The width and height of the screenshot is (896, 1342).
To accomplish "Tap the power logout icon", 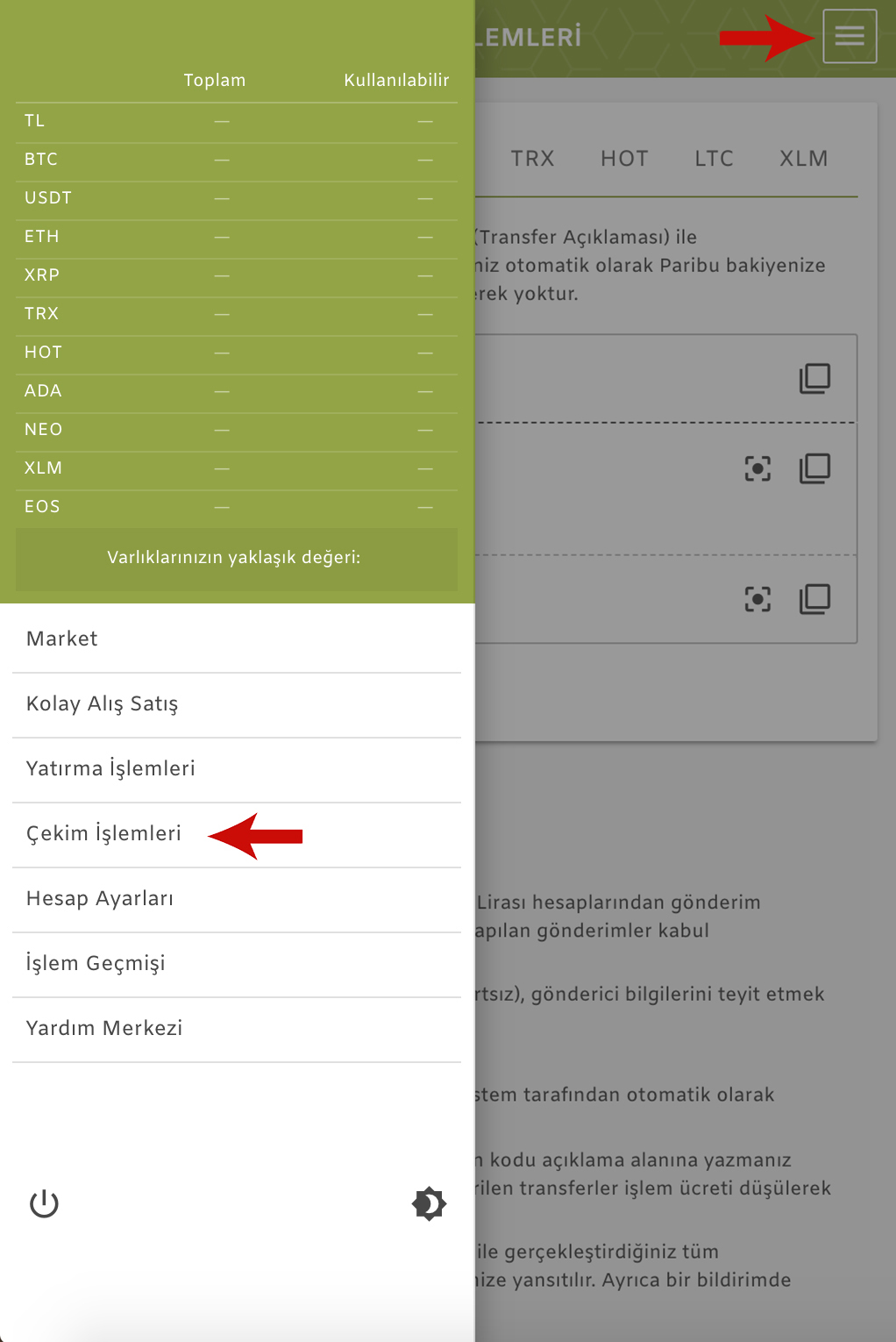I will tap(44, 1204).
